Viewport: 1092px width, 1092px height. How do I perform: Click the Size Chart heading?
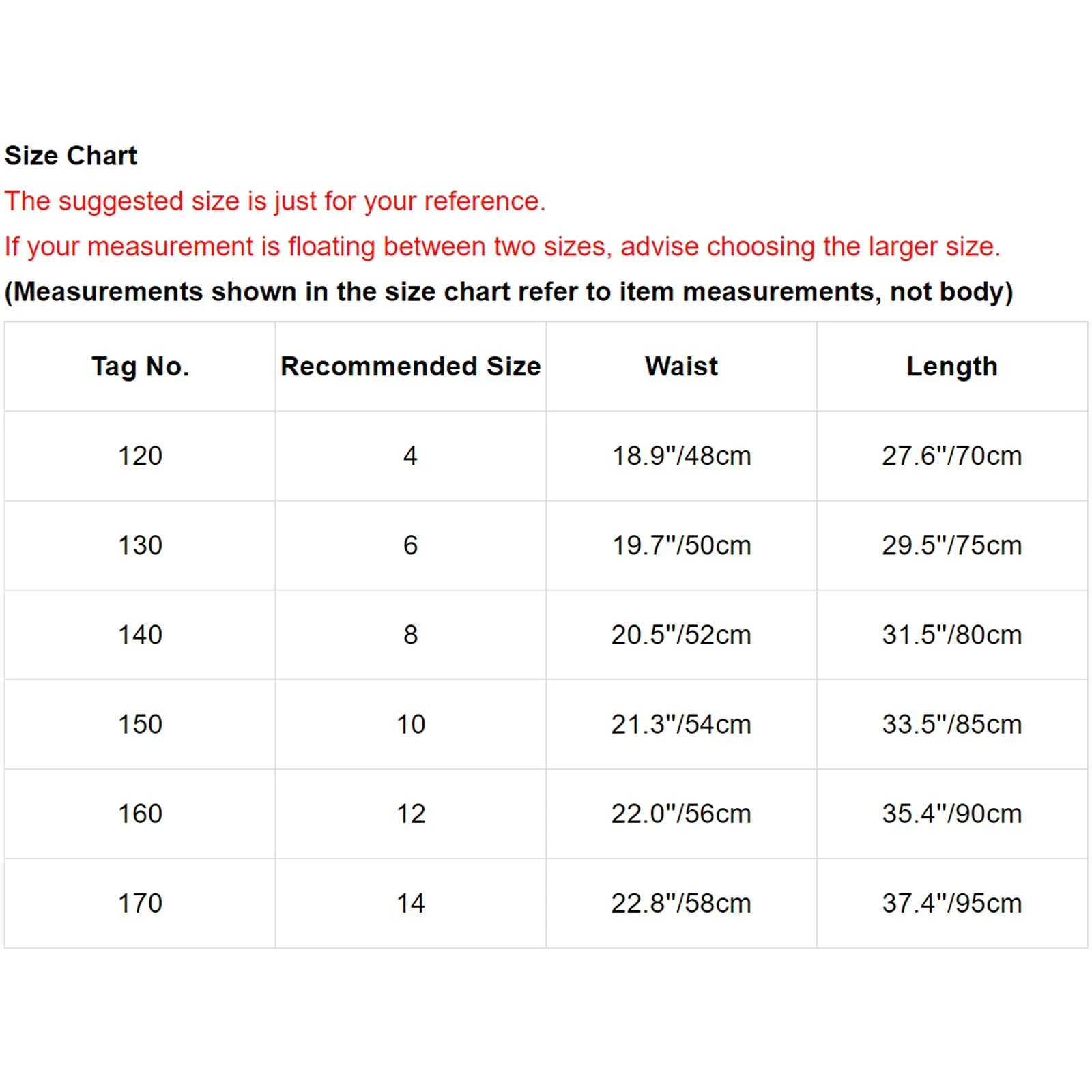click(71, 156)
